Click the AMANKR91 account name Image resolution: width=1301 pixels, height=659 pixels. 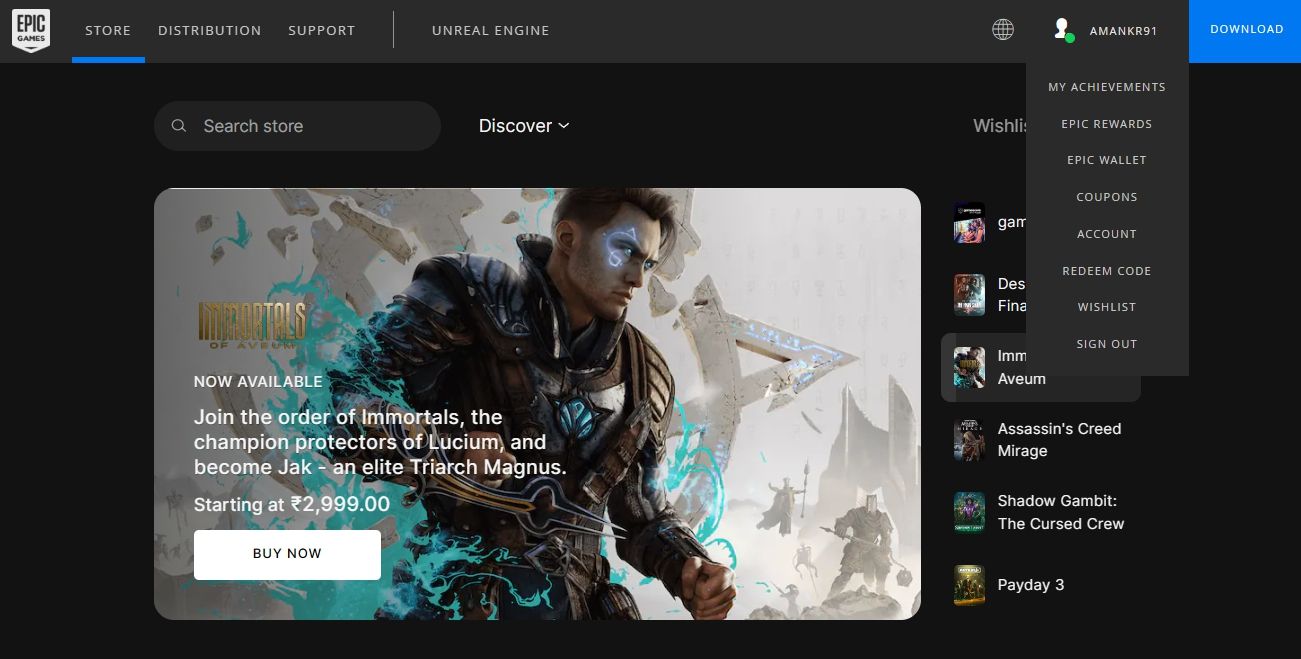click(1123, 31)
